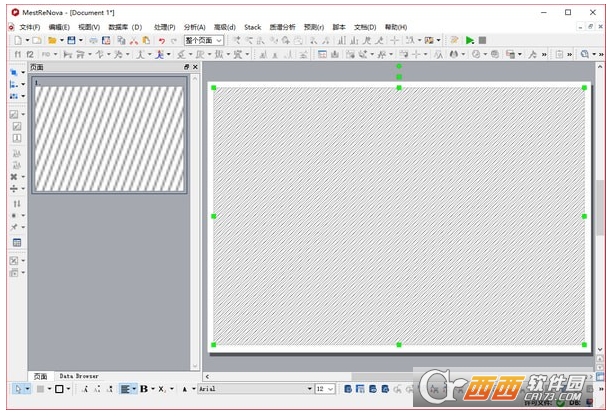Click the text color A button
Image resolution: width=613 pixels, height=417 pixels.
point(185,389)
